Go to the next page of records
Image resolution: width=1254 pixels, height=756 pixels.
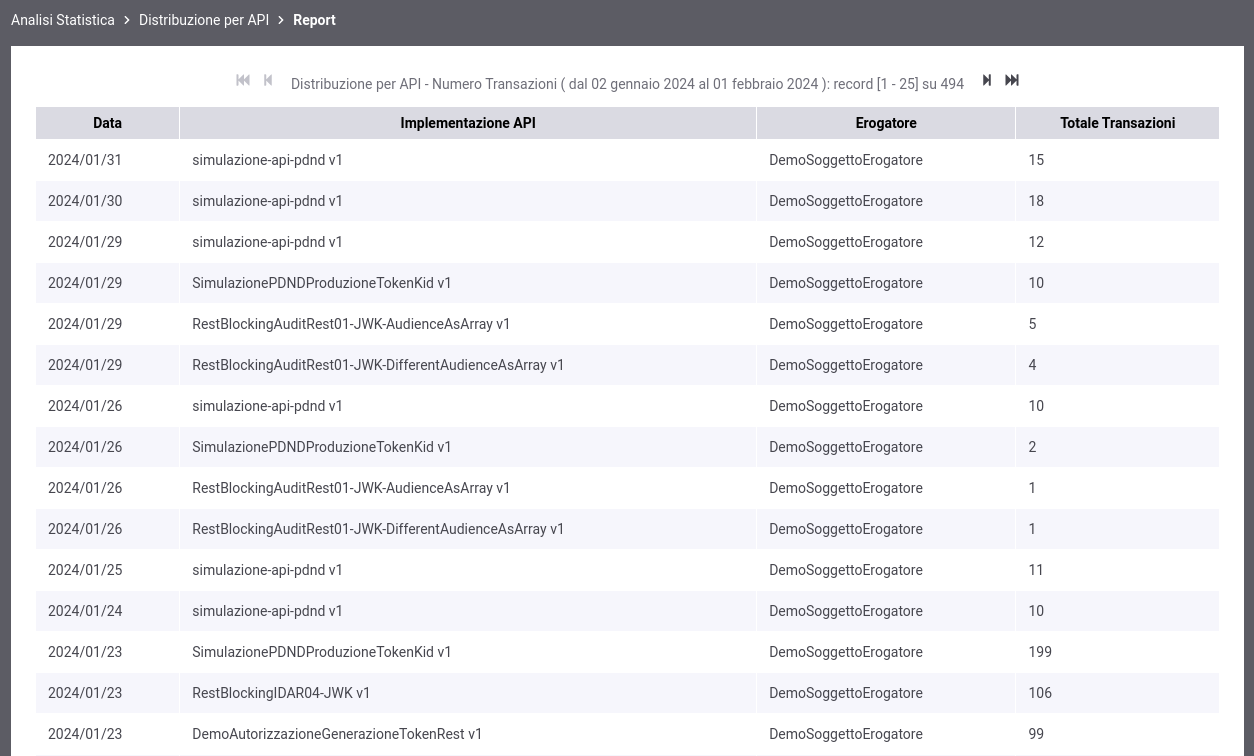(x=986, y=80)
